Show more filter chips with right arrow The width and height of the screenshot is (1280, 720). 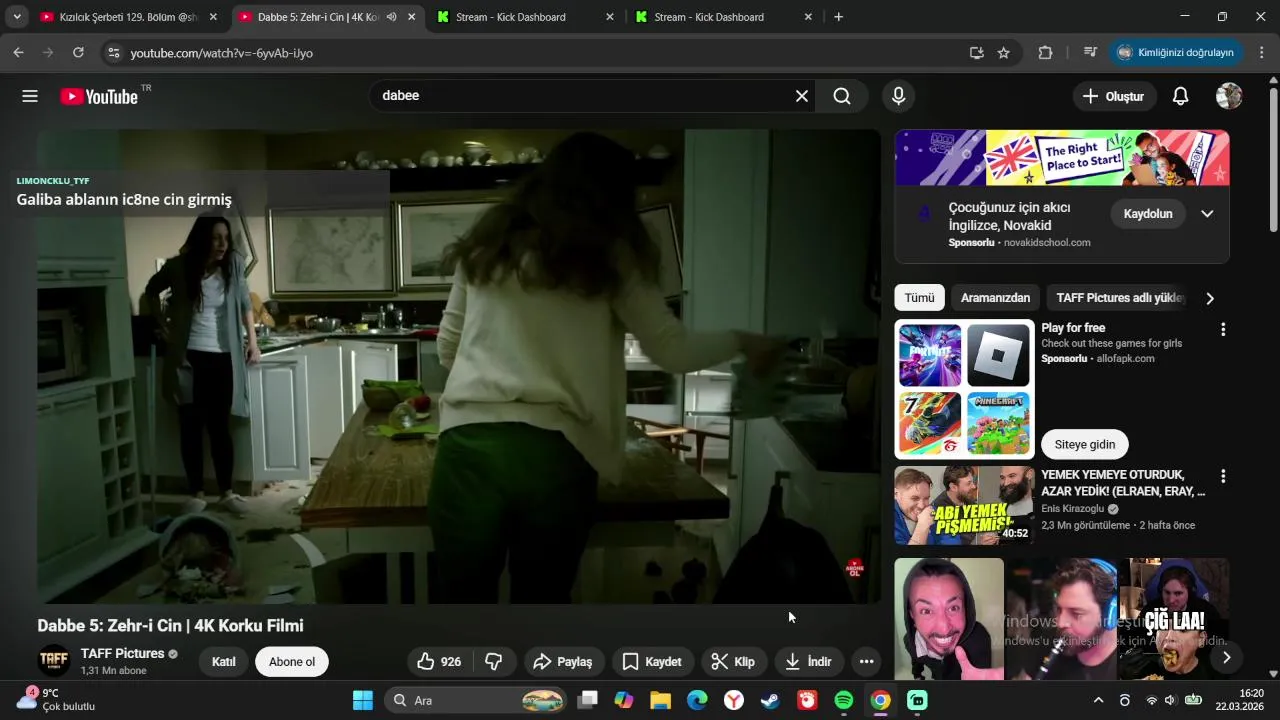coord(1210,298)
